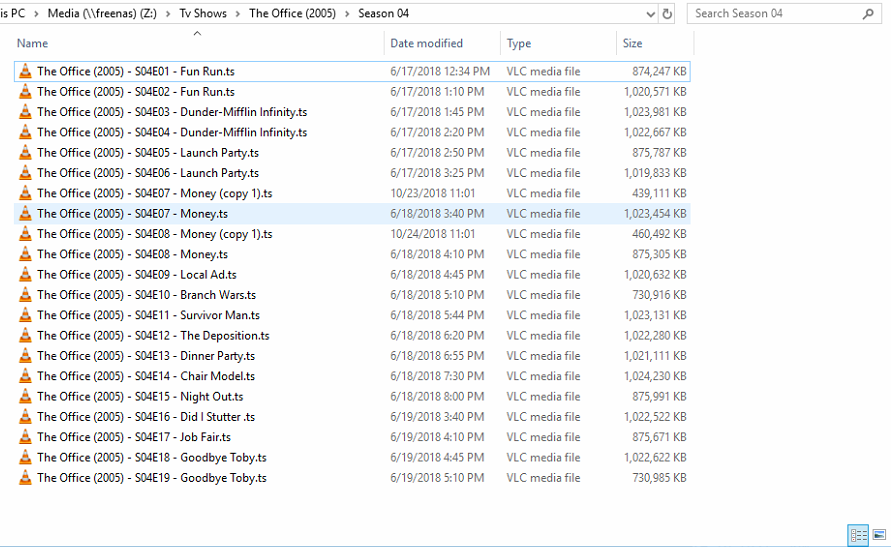This screenshot has width=891, height=547.
Task: Expand the chevron after The Office (2005) breadcrumb
Action: (x=347, y=14)
